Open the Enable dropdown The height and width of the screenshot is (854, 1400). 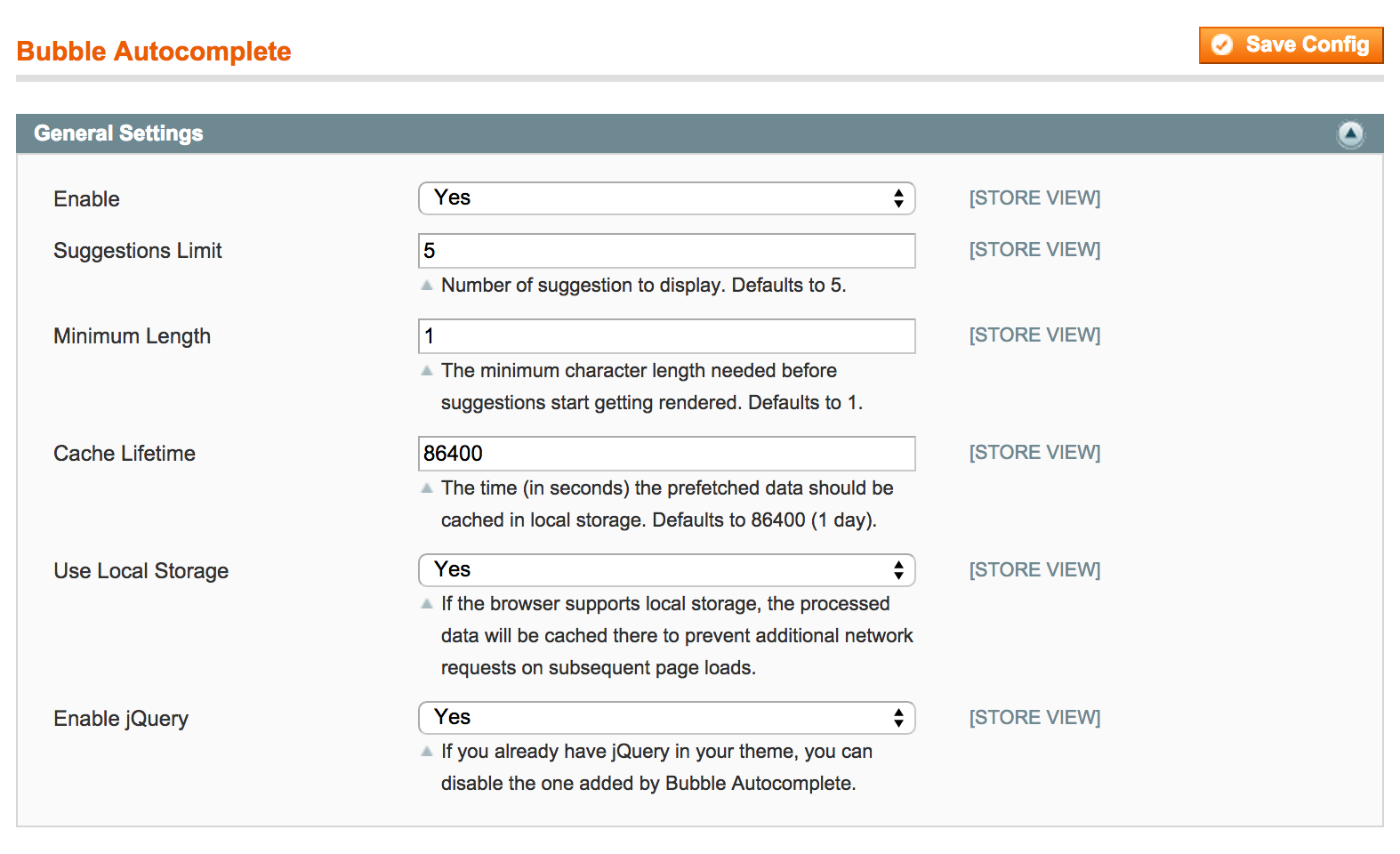coord(666,198)
